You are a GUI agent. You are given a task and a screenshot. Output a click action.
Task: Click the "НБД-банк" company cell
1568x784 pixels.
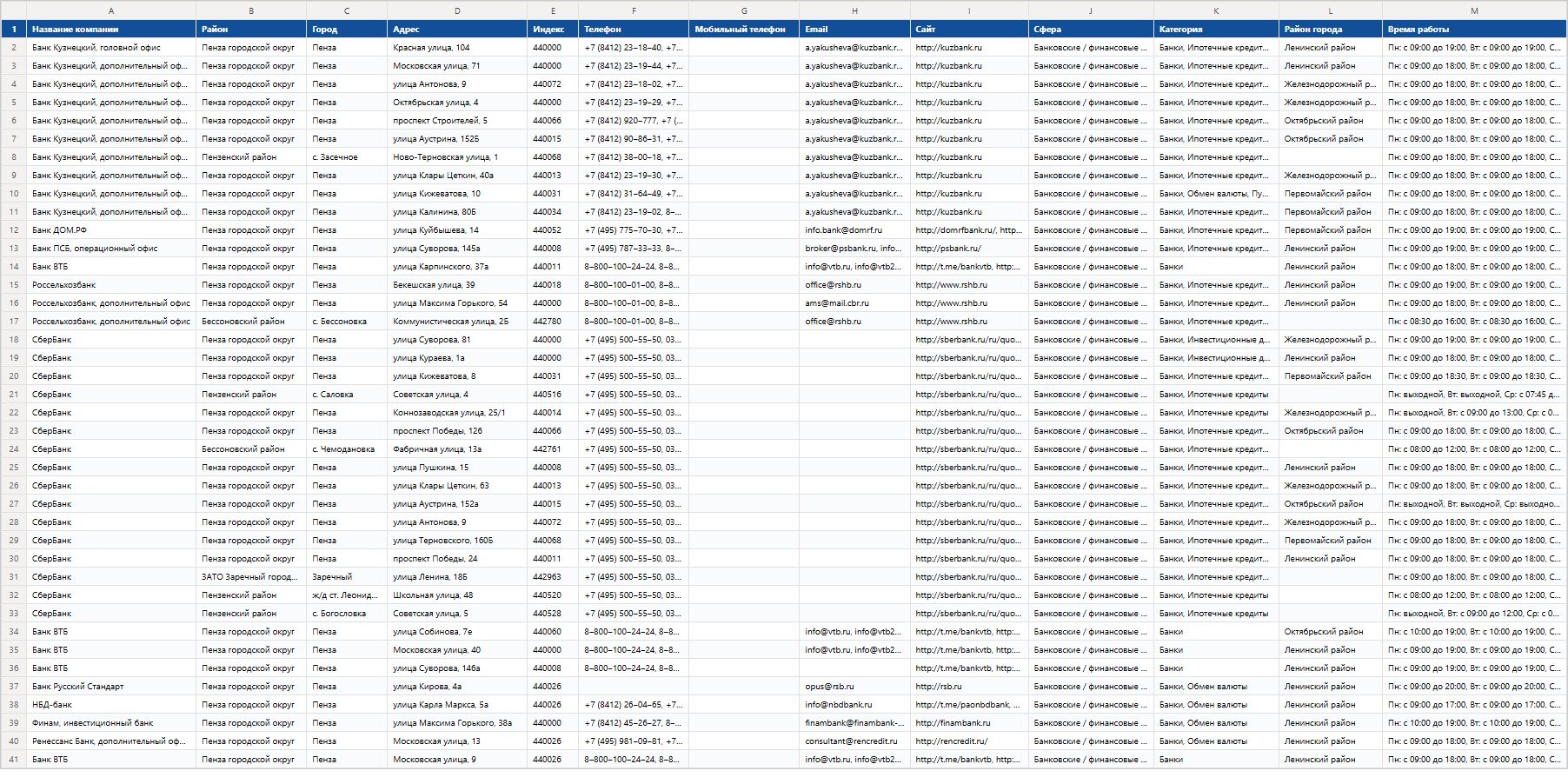click(x=111, y=705)
